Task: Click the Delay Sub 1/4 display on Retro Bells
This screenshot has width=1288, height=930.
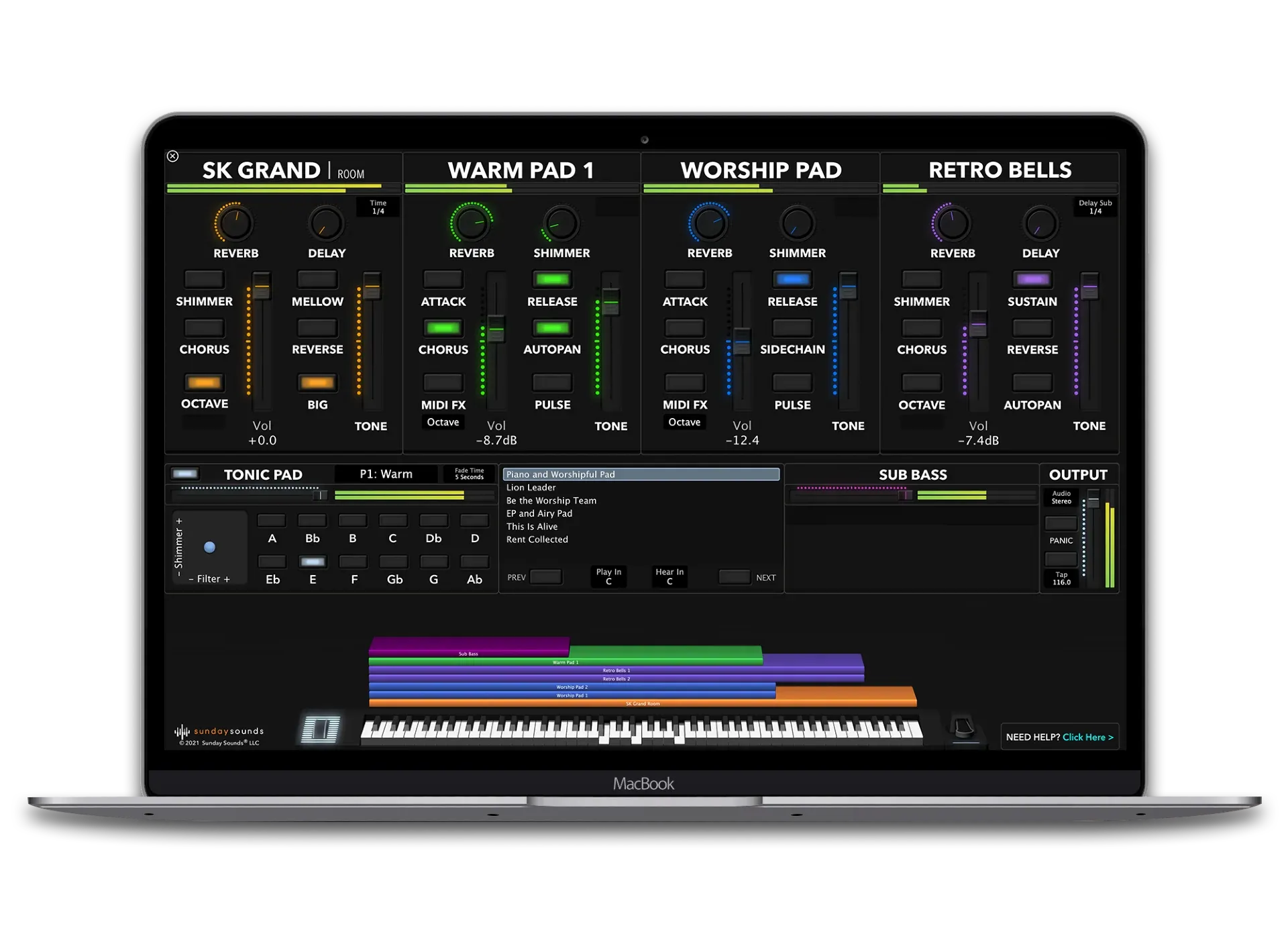Action: (1095, 207)
